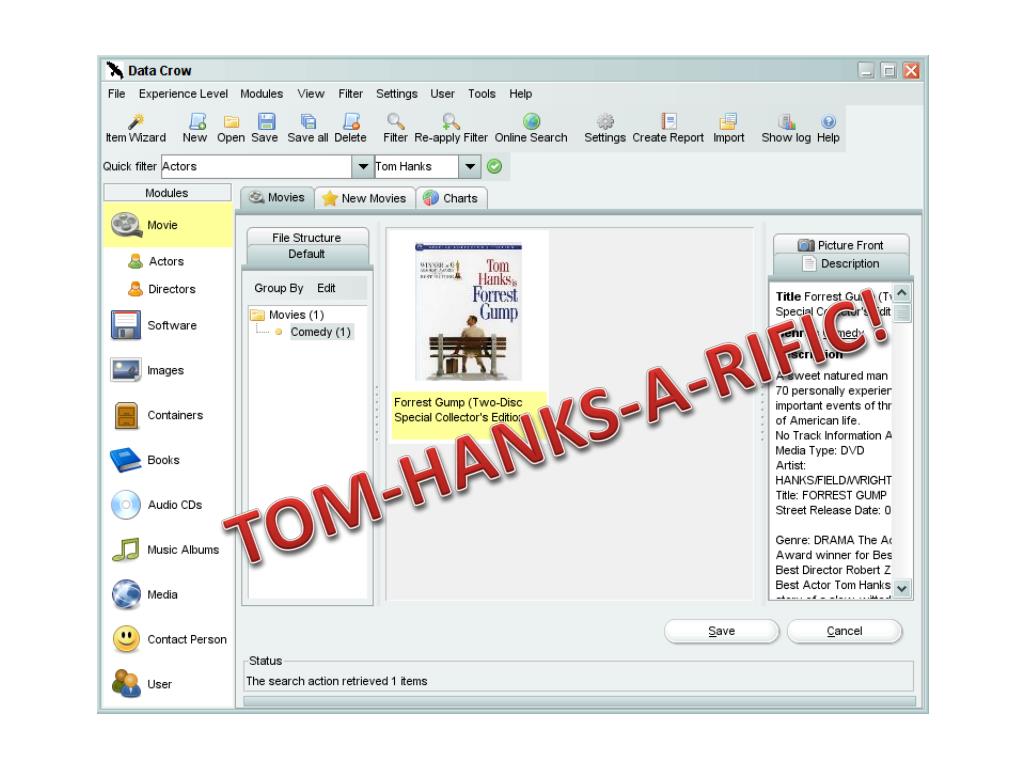Create a New item from toolbar
The width and height of the screenshot is (1024, 768).
pos(195,128)
